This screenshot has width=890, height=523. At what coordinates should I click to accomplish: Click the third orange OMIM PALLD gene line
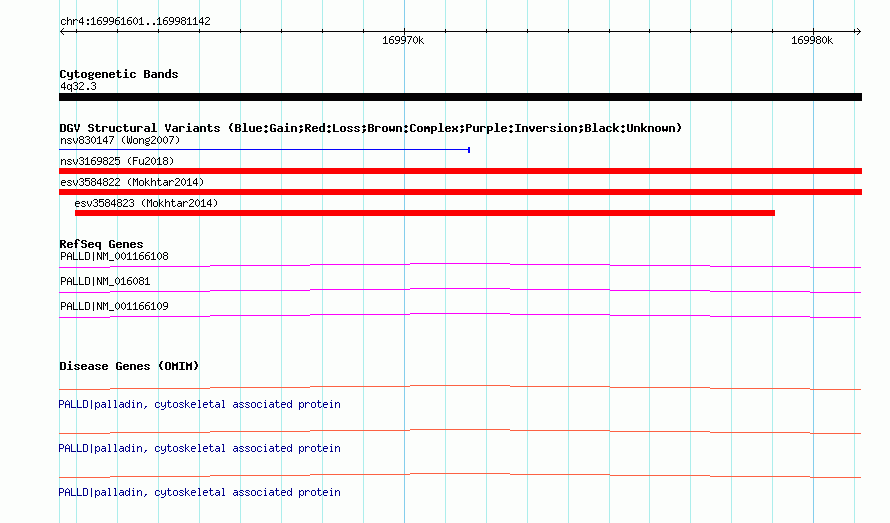click(460, 475)
